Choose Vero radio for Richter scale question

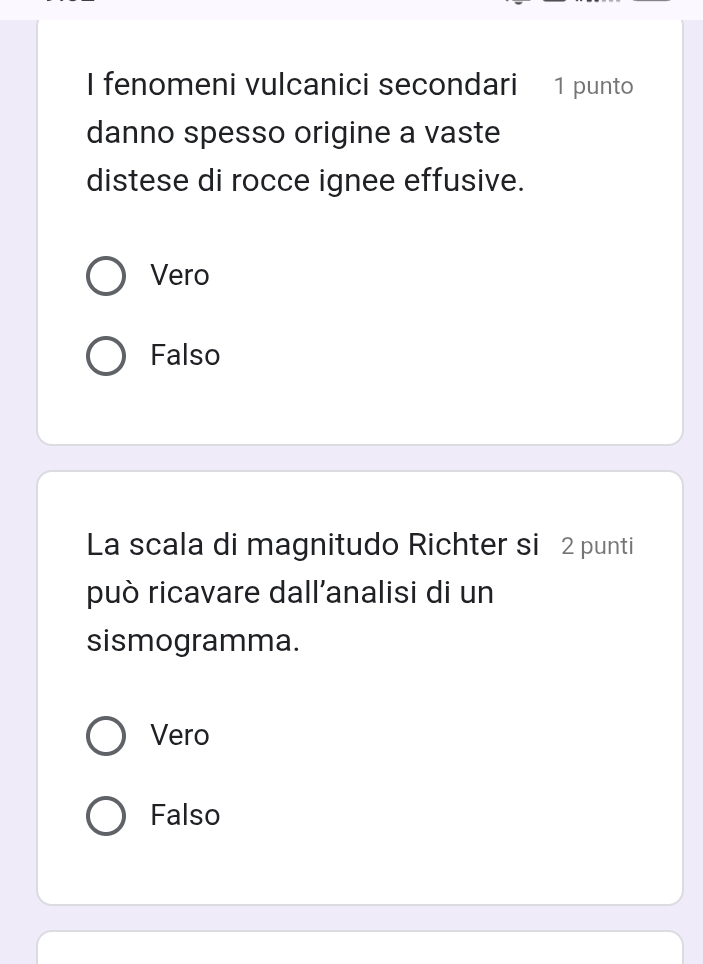click(x=107, y=736)
